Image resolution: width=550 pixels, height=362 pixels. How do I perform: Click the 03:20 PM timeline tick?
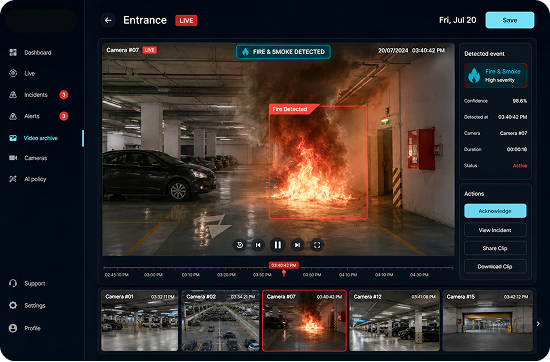(226, 275)
